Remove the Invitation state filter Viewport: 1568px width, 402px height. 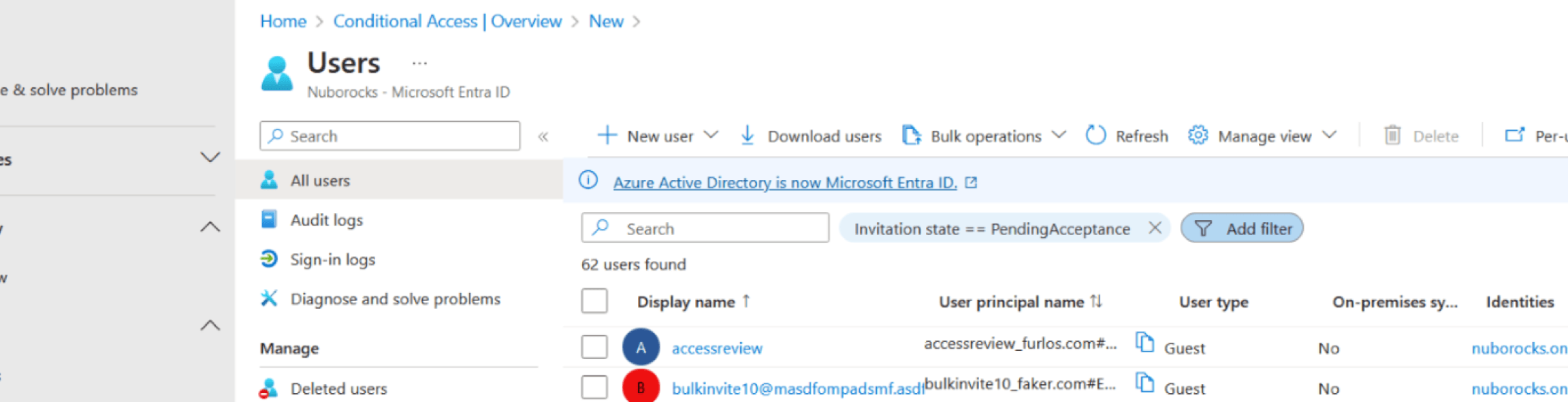click(1154, 228)
